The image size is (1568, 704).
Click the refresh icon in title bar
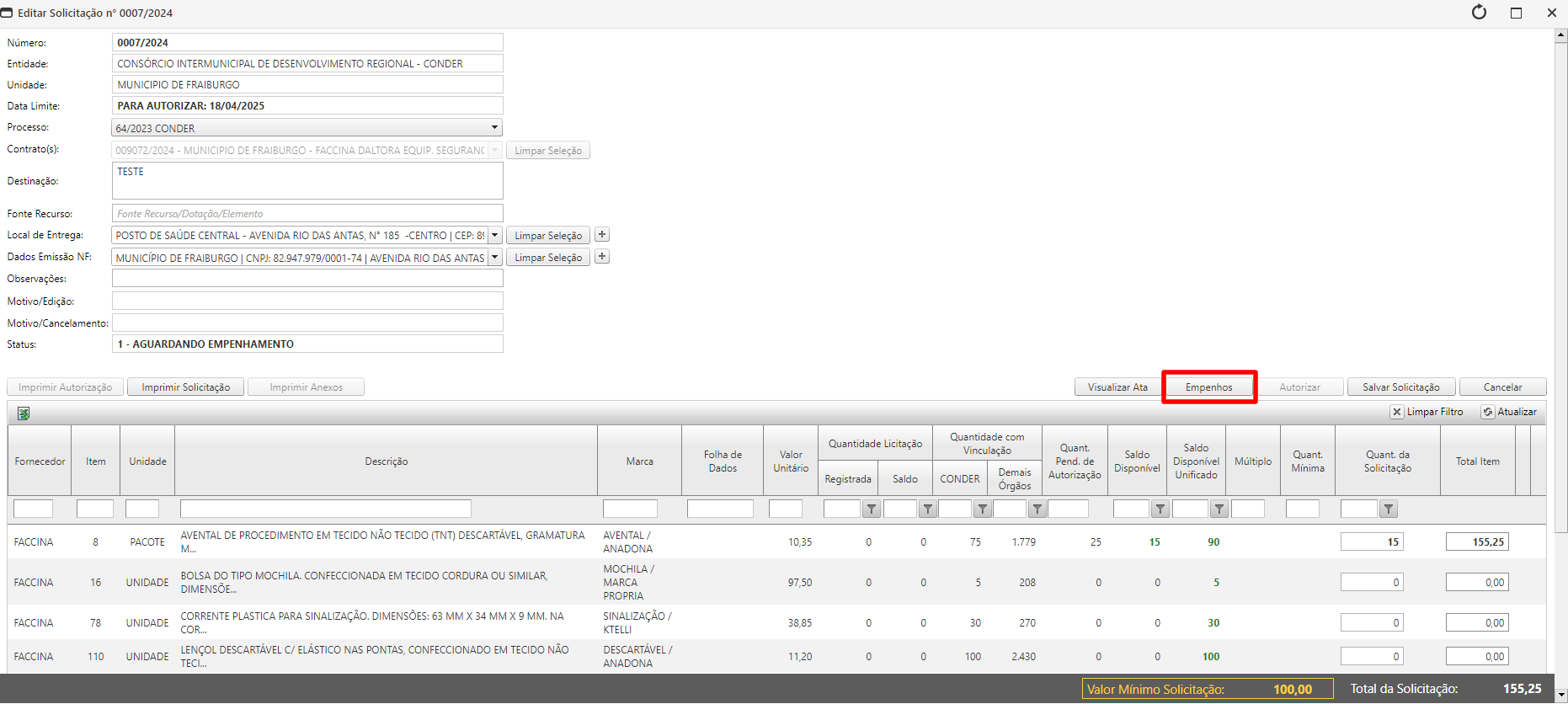tap(1479, 13)
